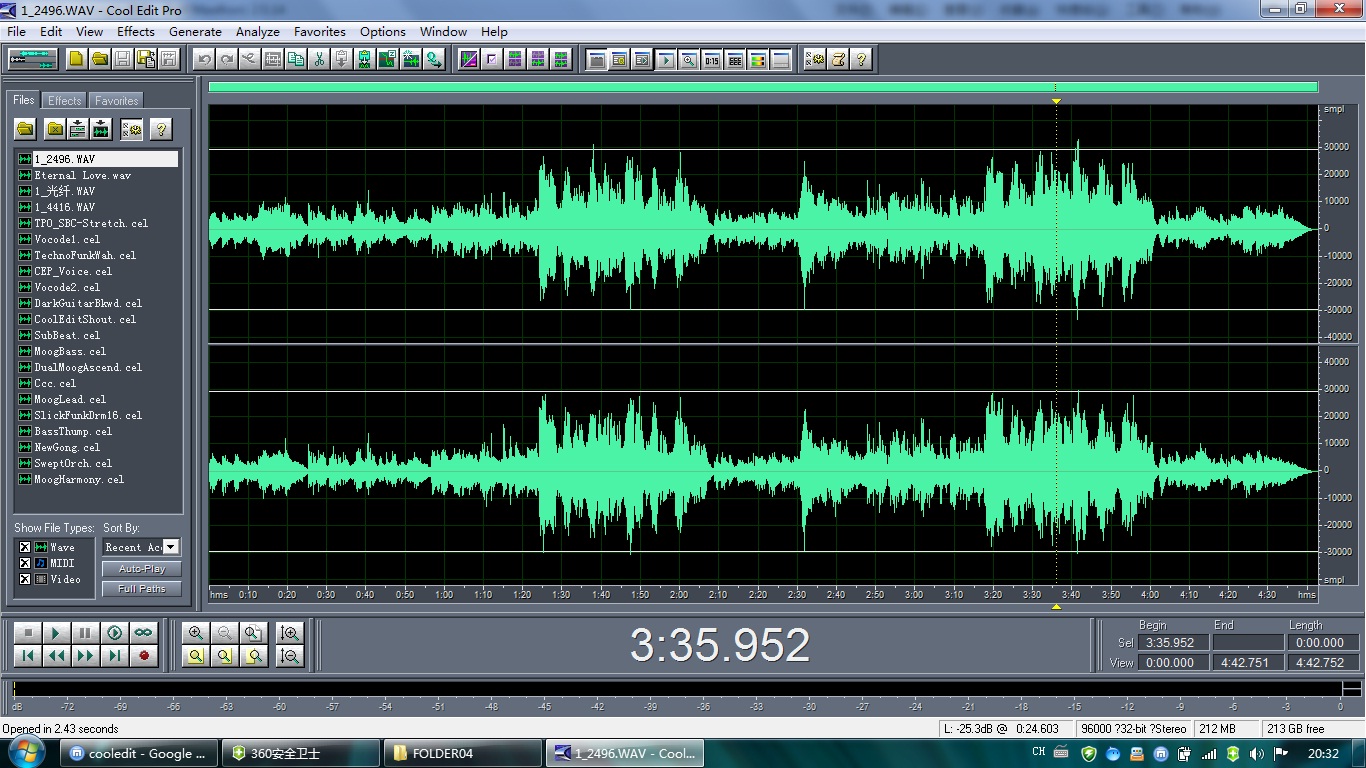
Task: Open the Generate menu
Action: [195, 31]
